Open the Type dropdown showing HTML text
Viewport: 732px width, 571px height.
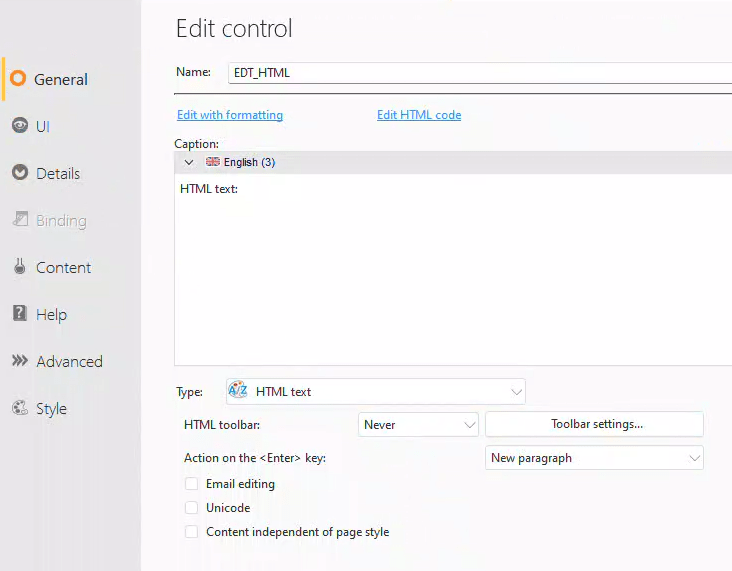tap(375, 392)
